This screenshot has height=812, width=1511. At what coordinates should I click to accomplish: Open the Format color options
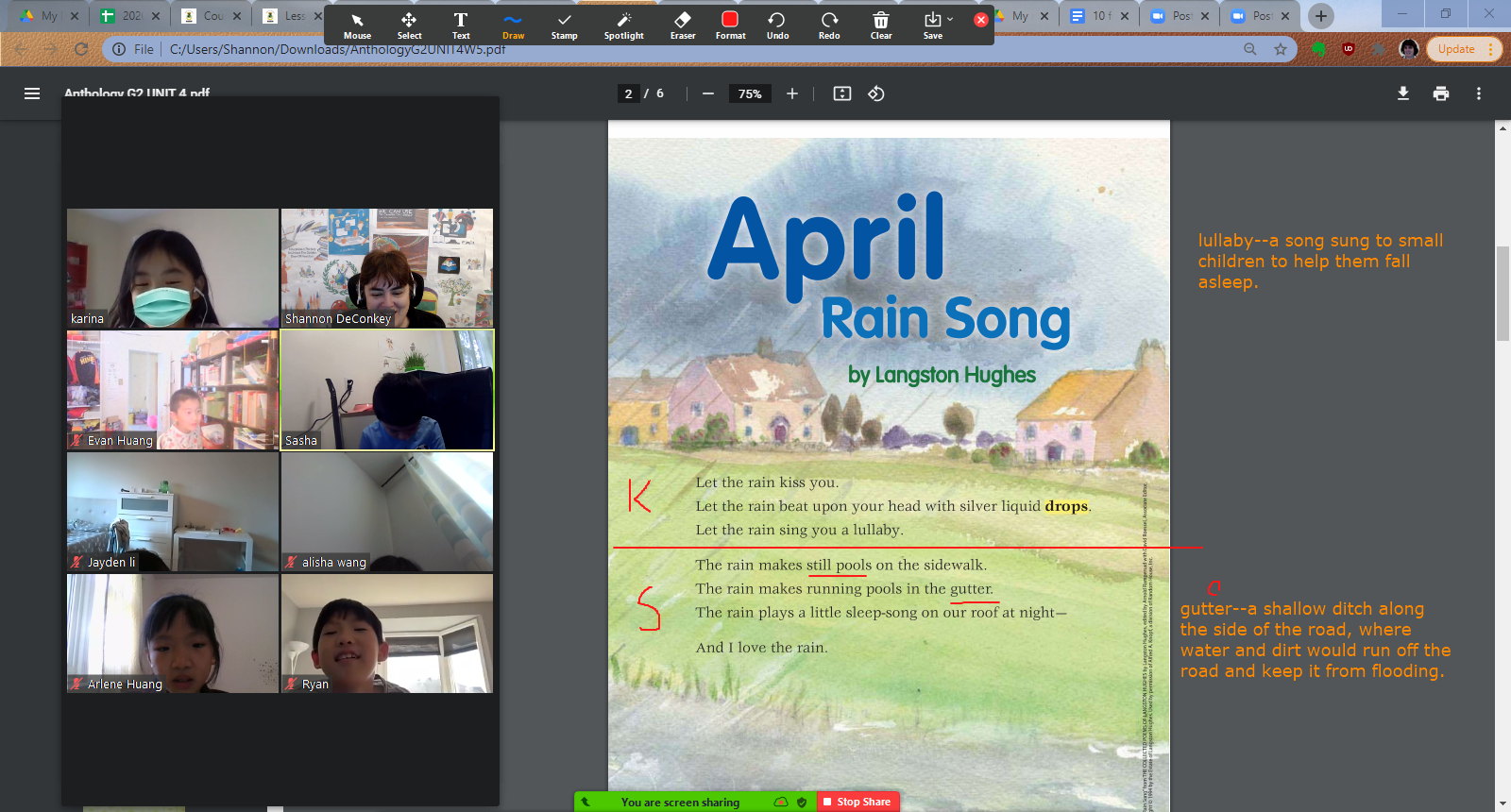pyautogui.click(x=730, y=25)
